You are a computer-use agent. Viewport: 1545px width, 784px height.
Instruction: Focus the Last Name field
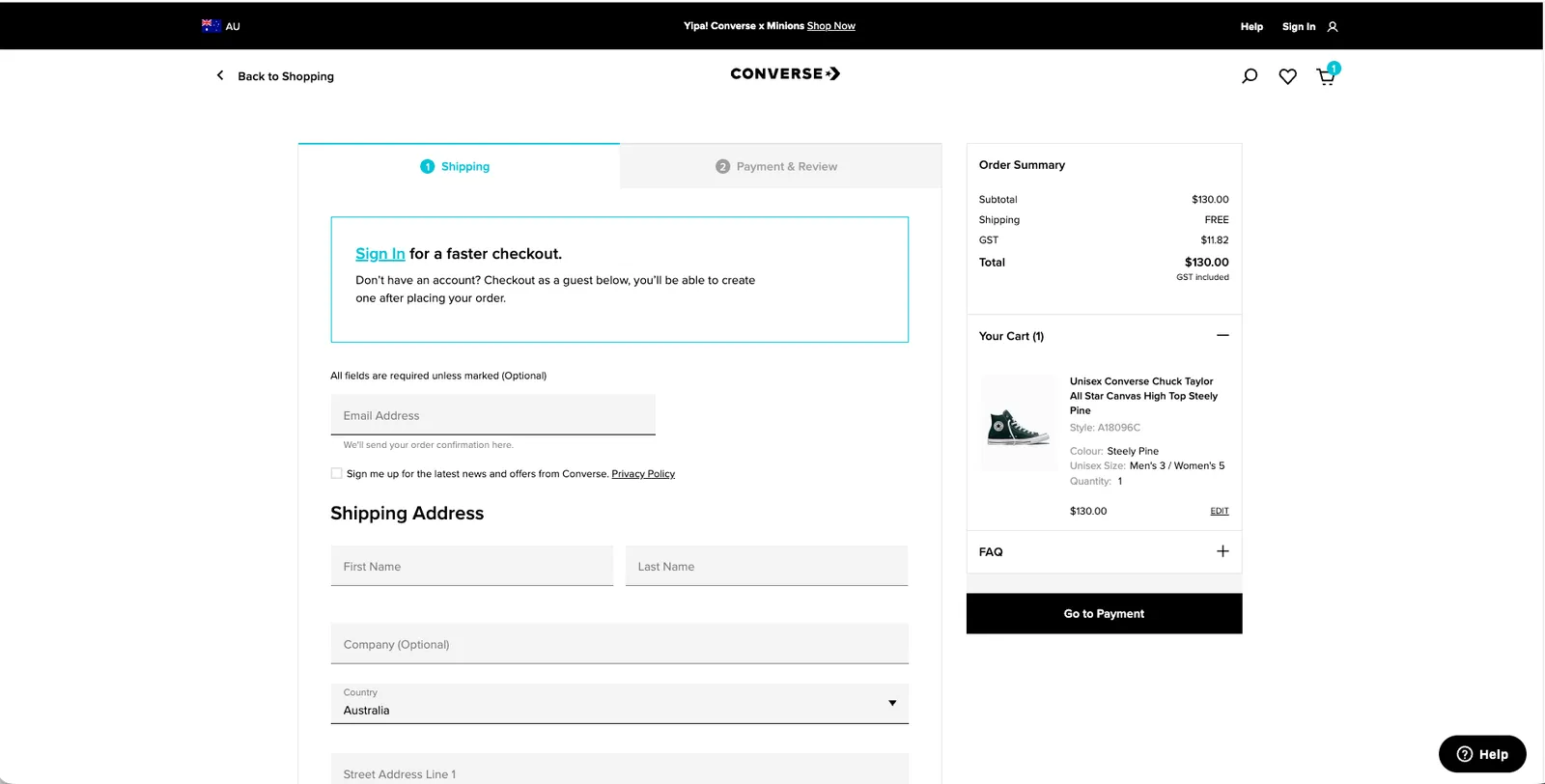767,566
